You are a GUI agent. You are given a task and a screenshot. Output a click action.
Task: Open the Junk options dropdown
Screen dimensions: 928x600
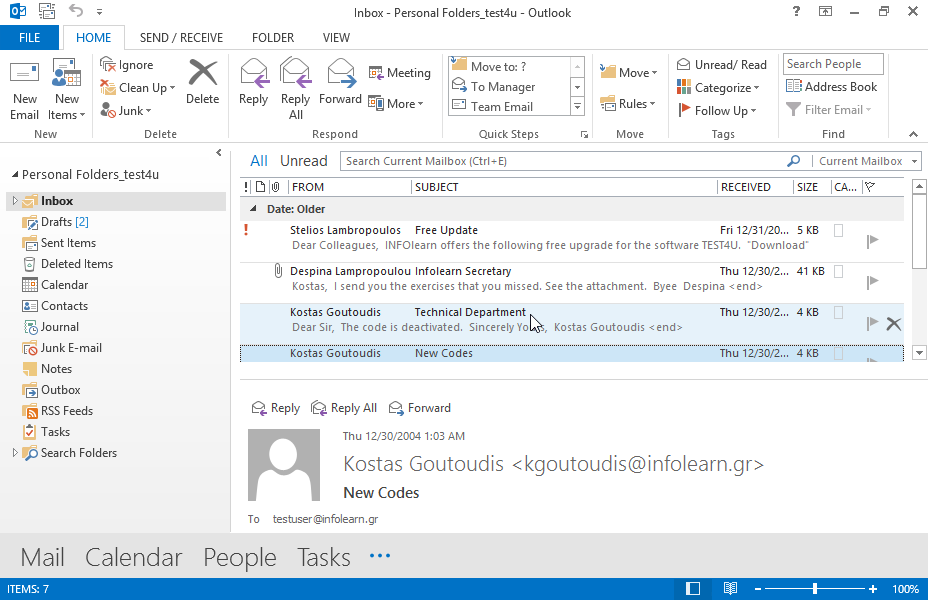[125, 110]
